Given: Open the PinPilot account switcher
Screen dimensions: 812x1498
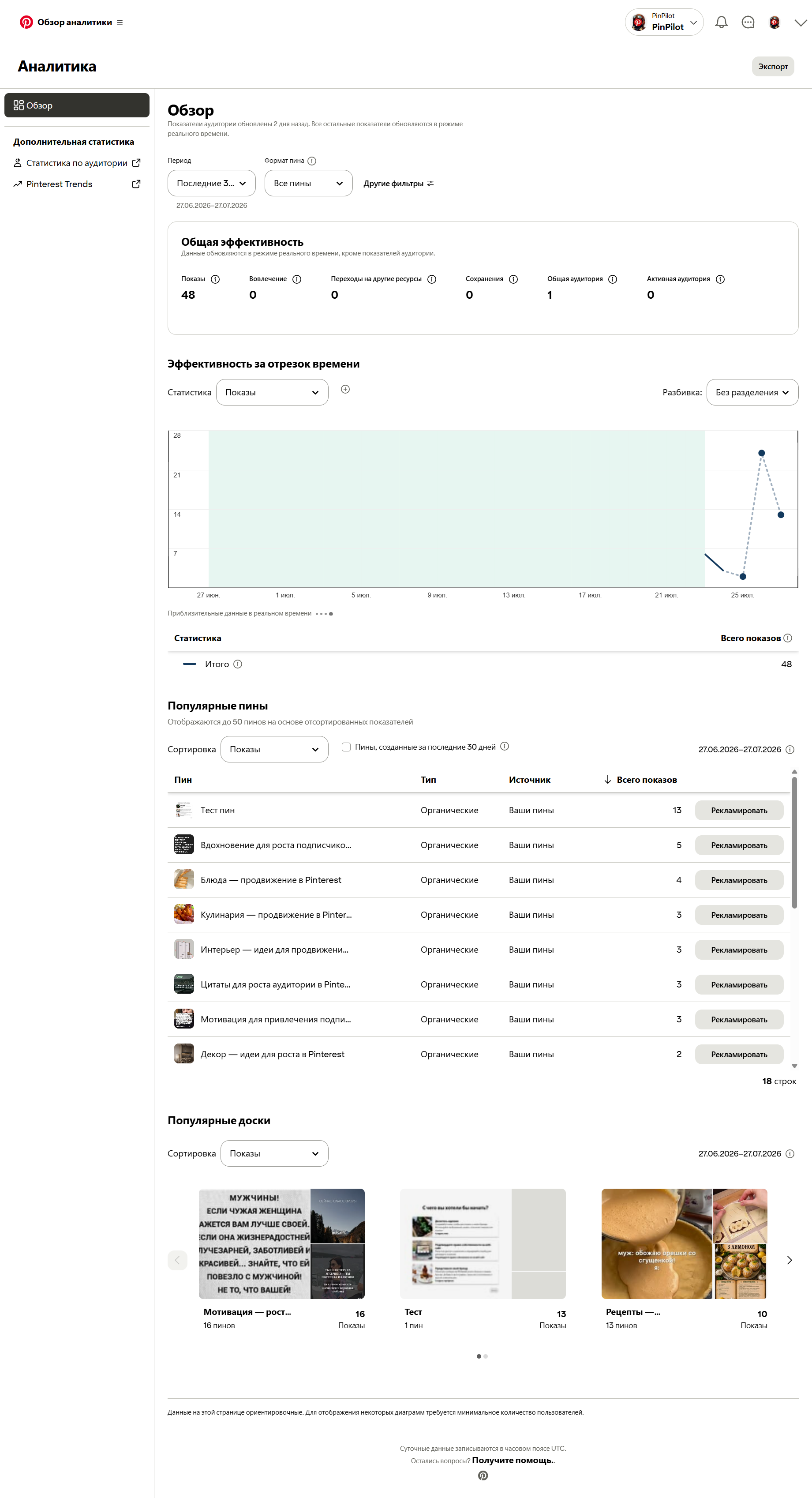Looking at the screenshot, I should tap(664, 22).
